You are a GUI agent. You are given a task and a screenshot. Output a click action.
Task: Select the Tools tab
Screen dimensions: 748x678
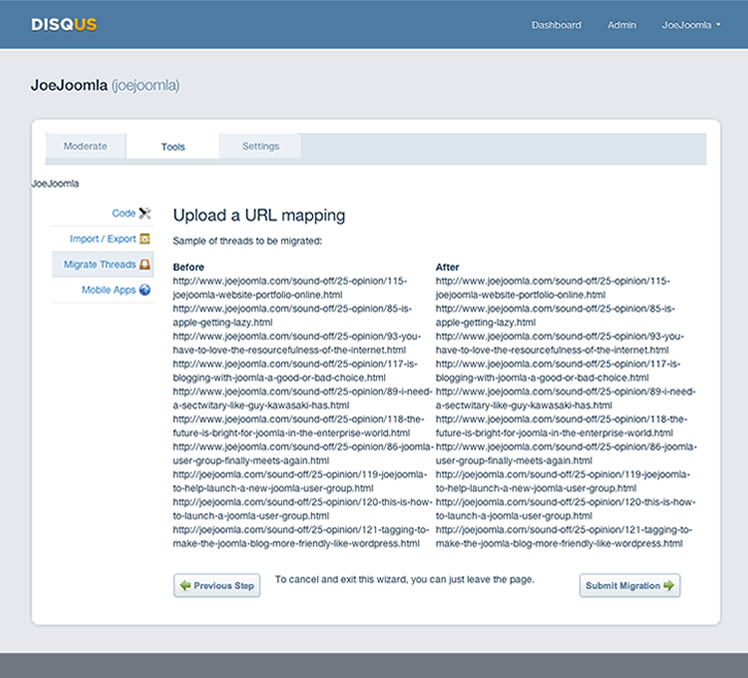point(173,147)
